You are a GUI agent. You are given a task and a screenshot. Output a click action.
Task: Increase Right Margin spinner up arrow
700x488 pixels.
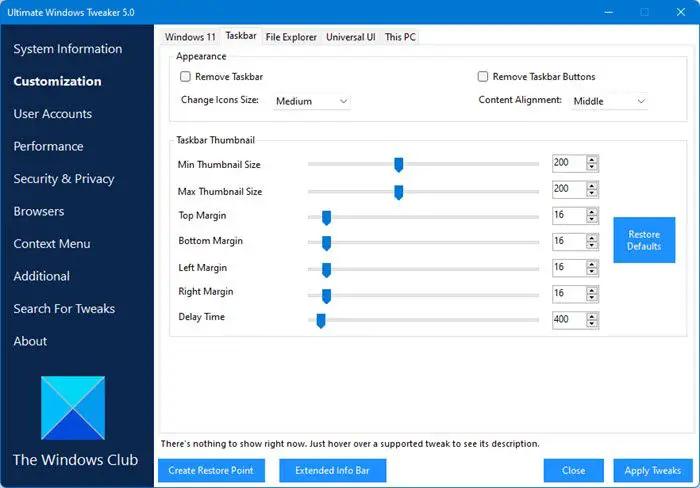click(592, 290)
